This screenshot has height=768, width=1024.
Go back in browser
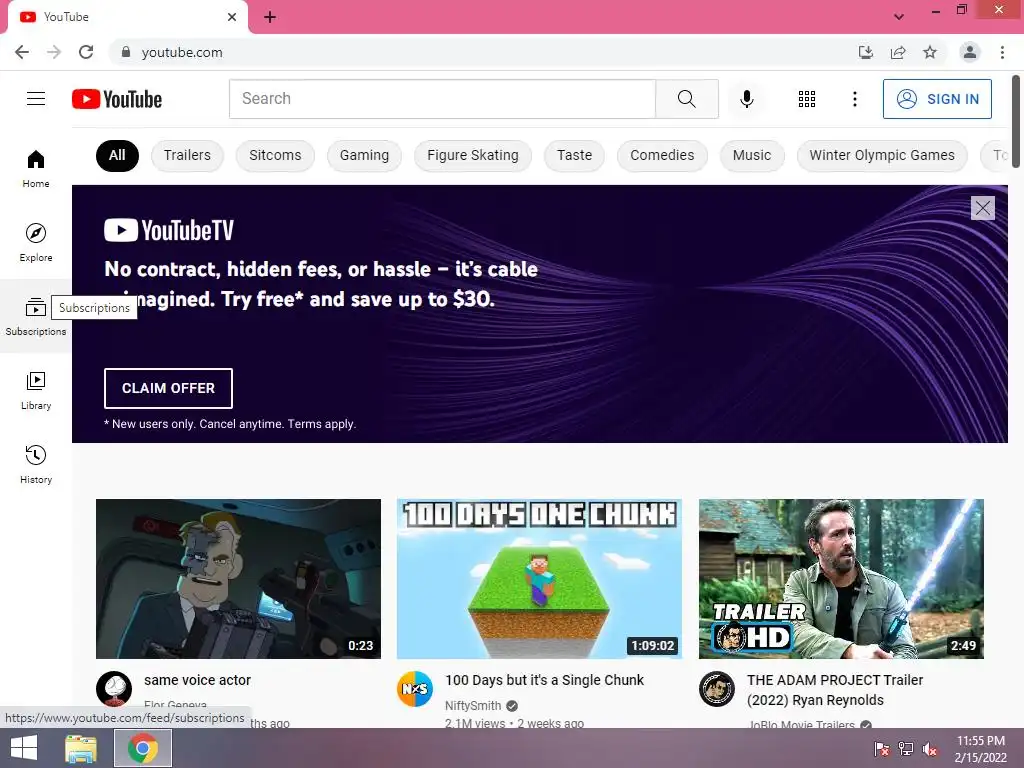(22, 52)
